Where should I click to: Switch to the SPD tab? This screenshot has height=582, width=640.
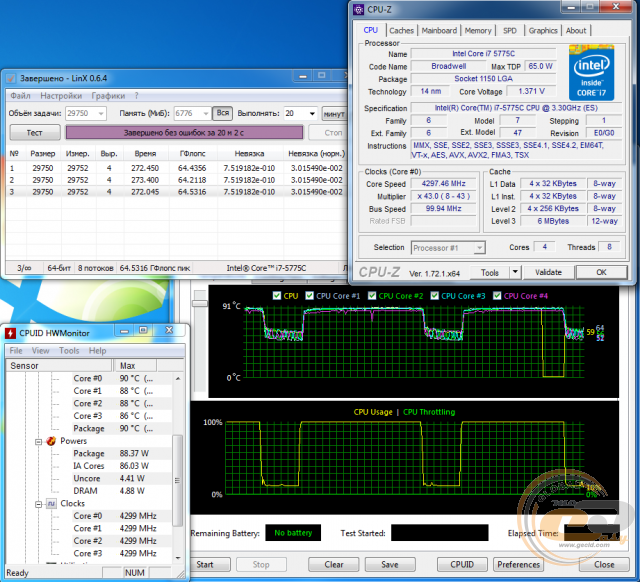(510, 31)
